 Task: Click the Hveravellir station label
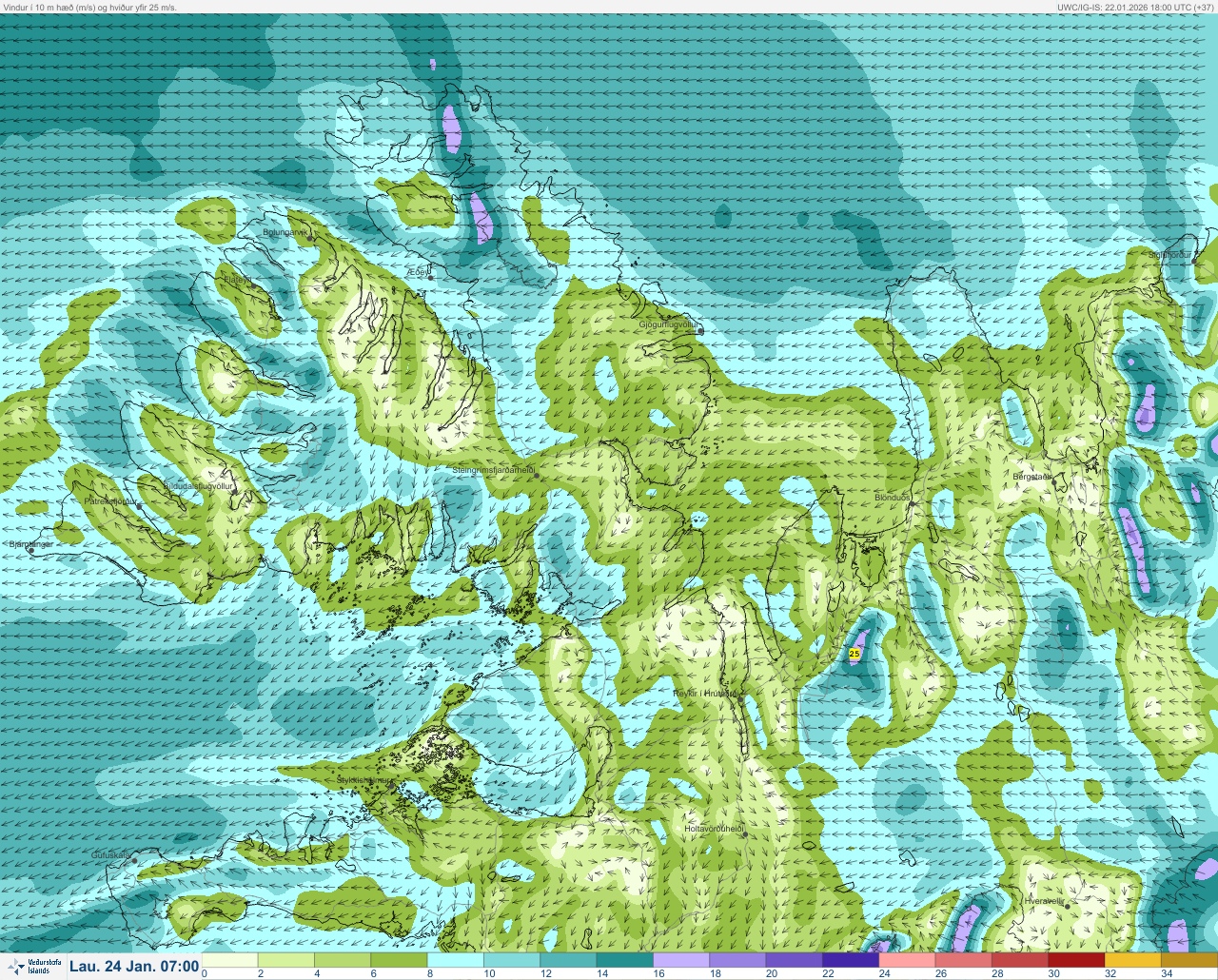[x=1044, y=901]
